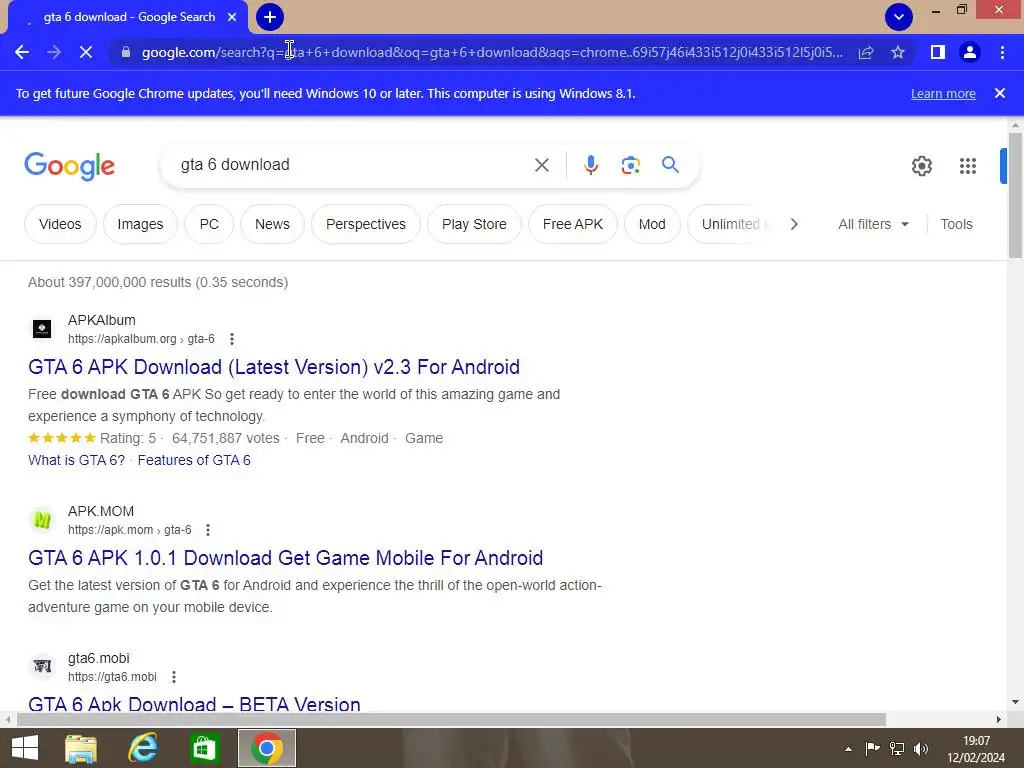Image resolution: width=1024 pixels, height=768 pixels.
Task: Click the Google logo
Action: click(69, 166)
